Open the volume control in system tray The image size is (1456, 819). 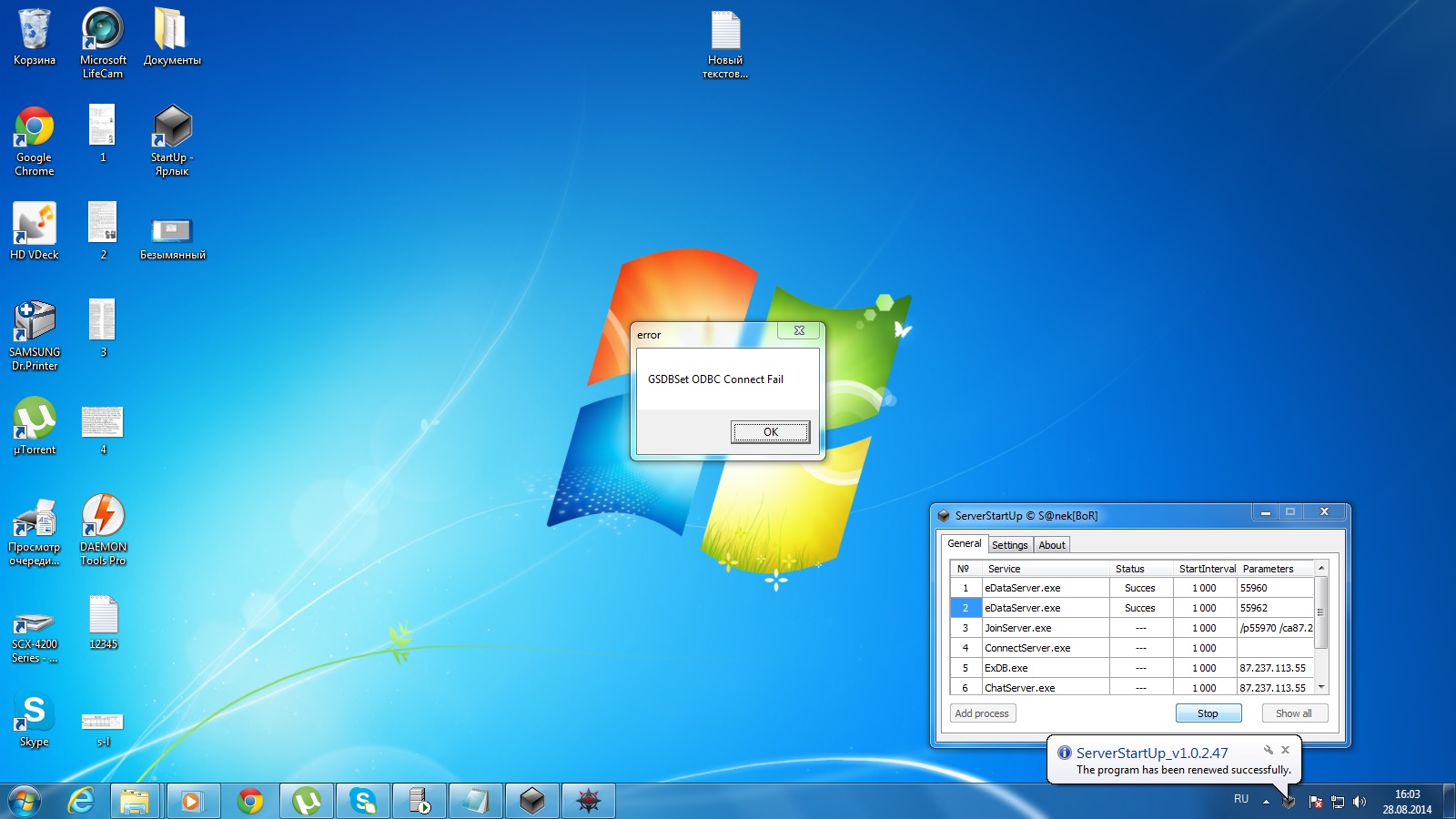[1360, 802]
